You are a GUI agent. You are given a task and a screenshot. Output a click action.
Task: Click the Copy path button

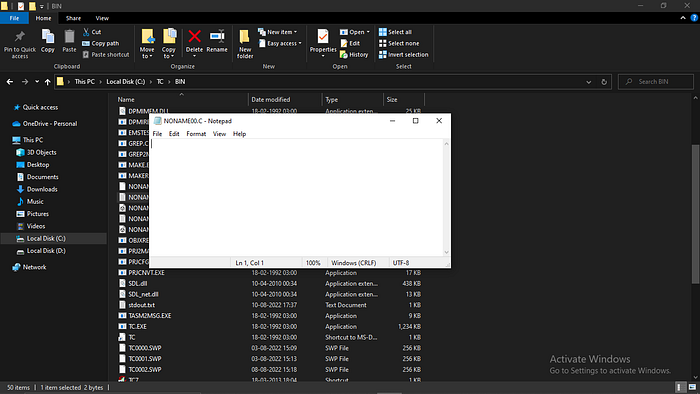[x=100, y=43]
